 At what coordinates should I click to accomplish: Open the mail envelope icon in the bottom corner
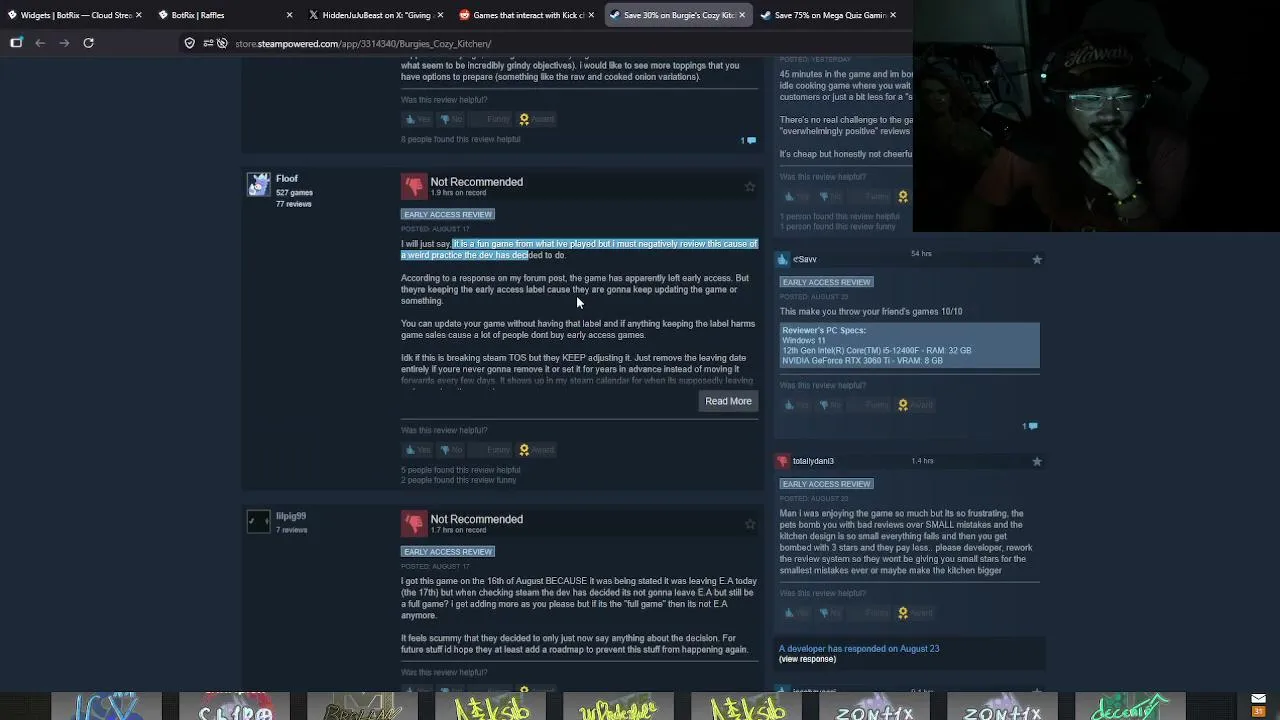coord(1258,699)
